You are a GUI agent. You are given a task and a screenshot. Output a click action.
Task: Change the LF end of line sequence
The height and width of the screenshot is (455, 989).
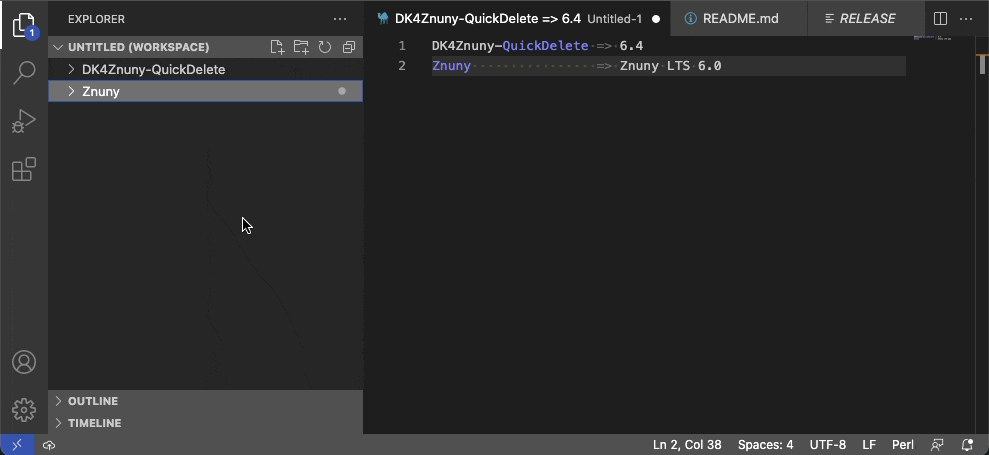pos(869,445)
